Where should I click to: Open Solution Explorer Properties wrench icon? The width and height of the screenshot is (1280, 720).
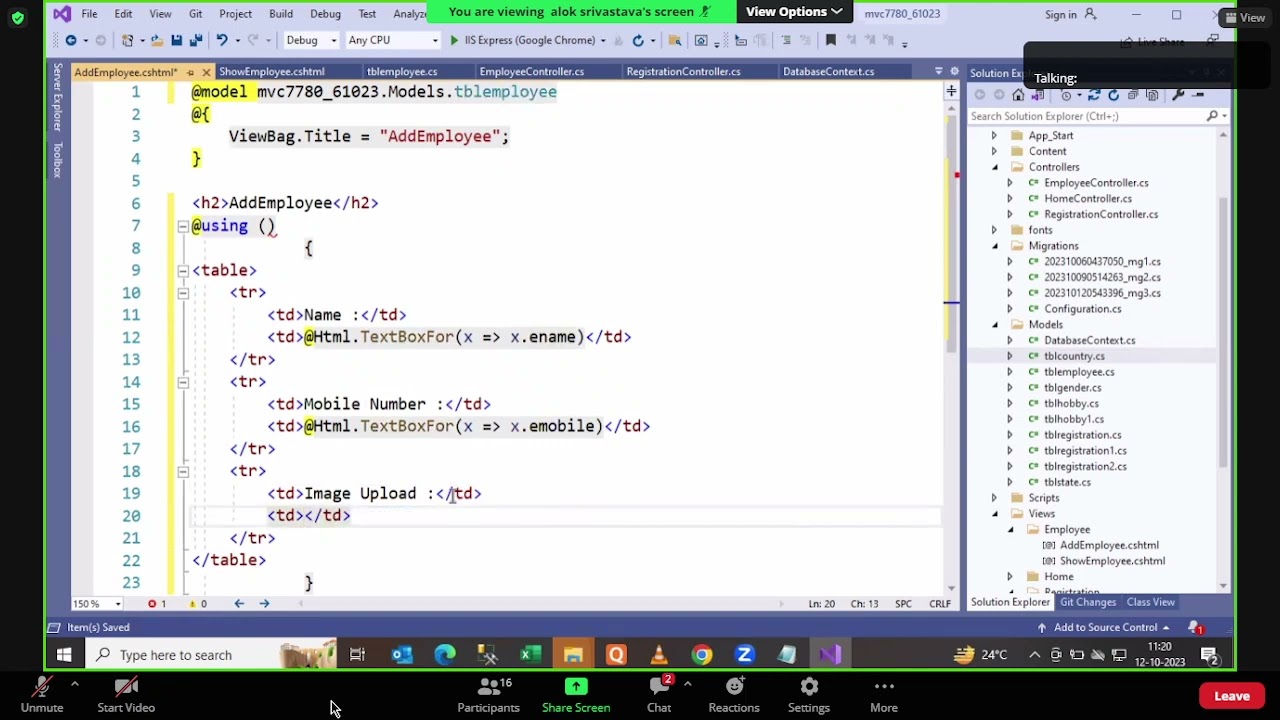[x=1179, y=95]
